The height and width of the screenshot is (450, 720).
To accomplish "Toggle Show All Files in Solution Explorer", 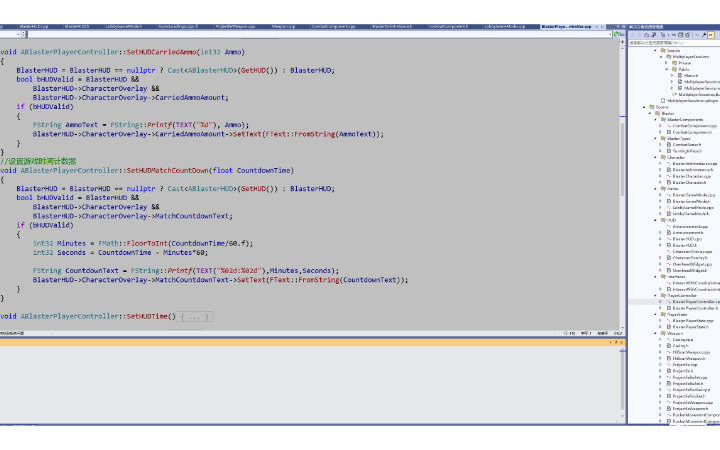I will pos(687,35).
